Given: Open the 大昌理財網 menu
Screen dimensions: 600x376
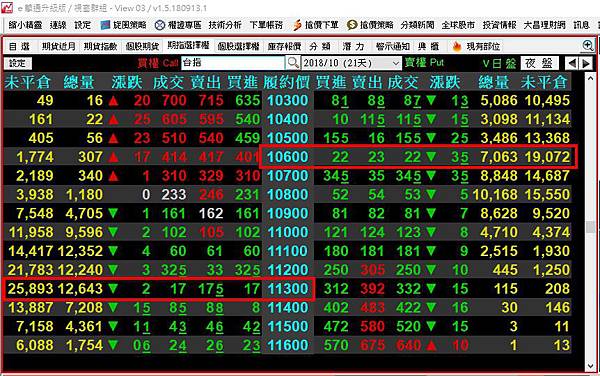Looking at the screenshot, I should 545,25.
